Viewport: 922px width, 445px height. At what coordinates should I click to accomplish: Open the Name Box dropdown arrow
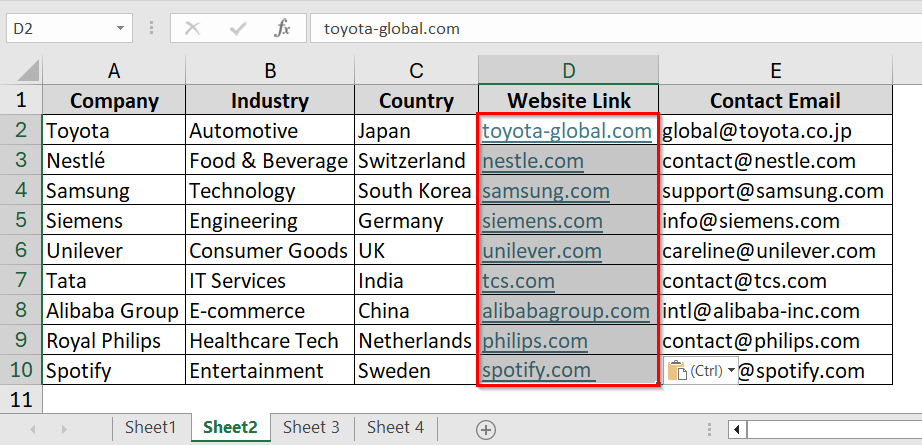[120, 28]
